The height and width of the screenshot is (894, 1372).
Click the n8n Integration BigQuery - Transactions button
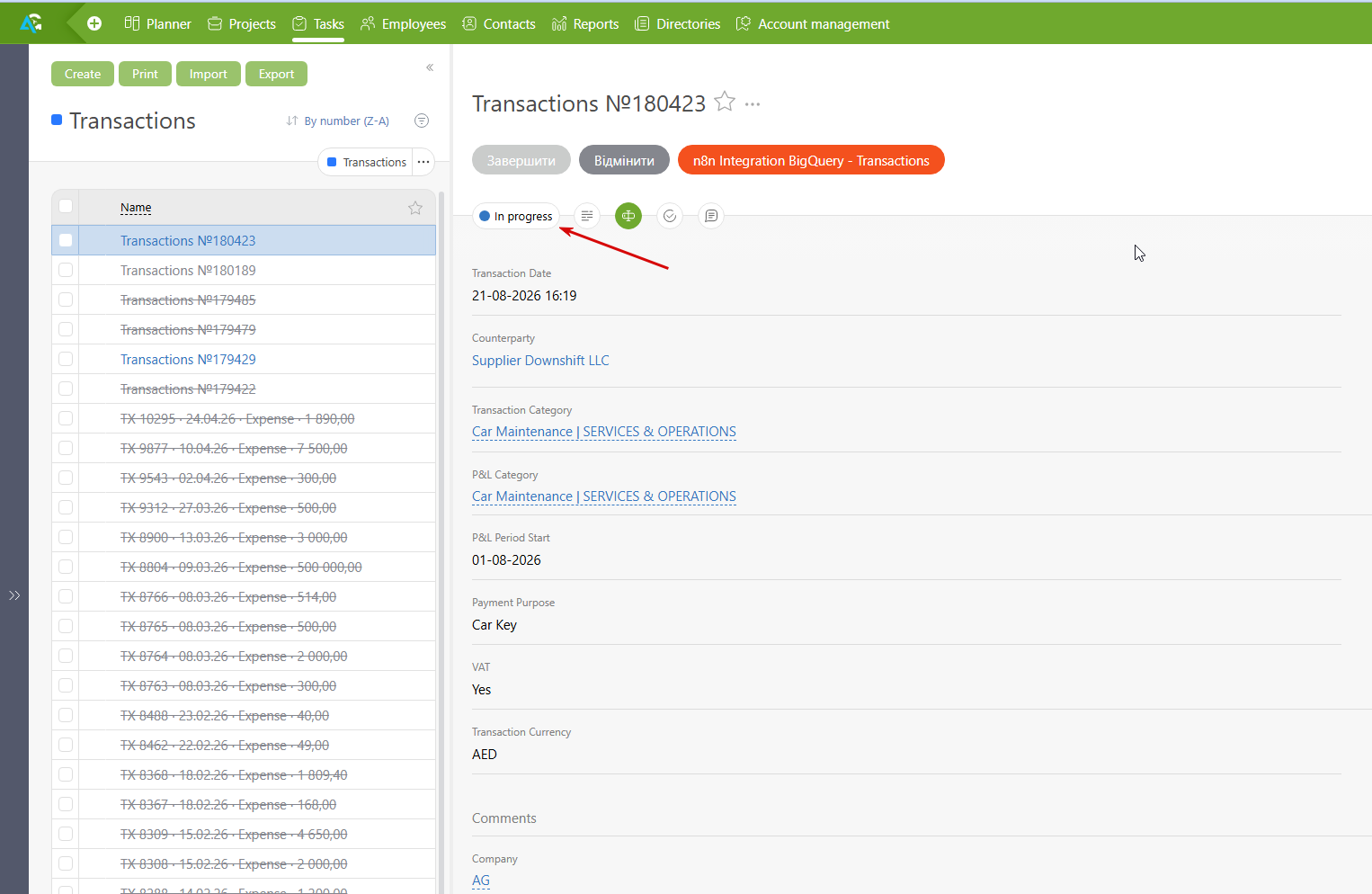click(x=811, y=160)
